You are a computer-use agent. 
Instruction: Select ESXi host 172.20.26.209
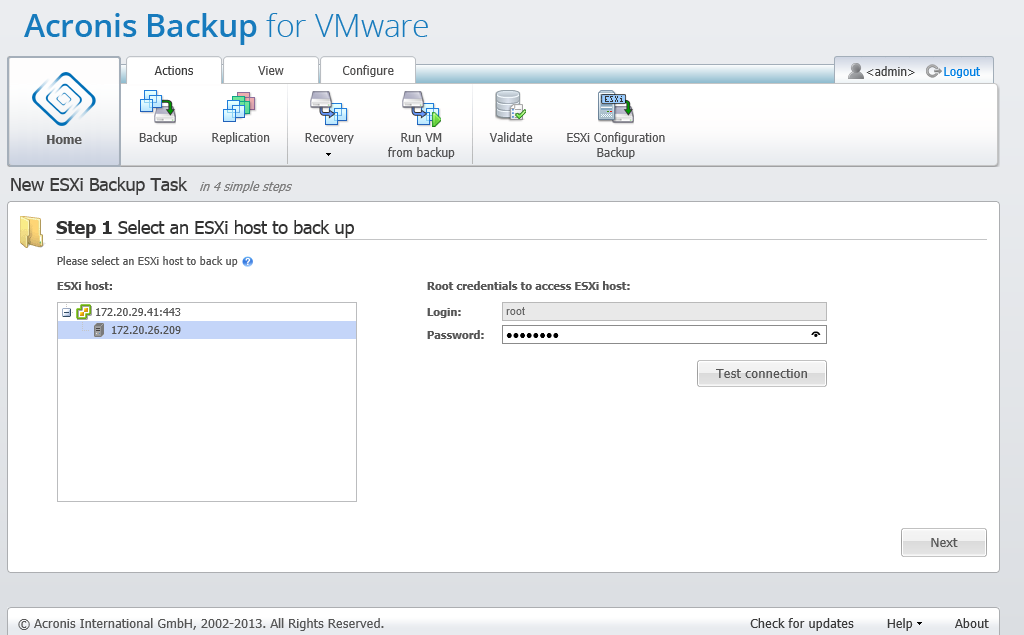pos(207,330)
